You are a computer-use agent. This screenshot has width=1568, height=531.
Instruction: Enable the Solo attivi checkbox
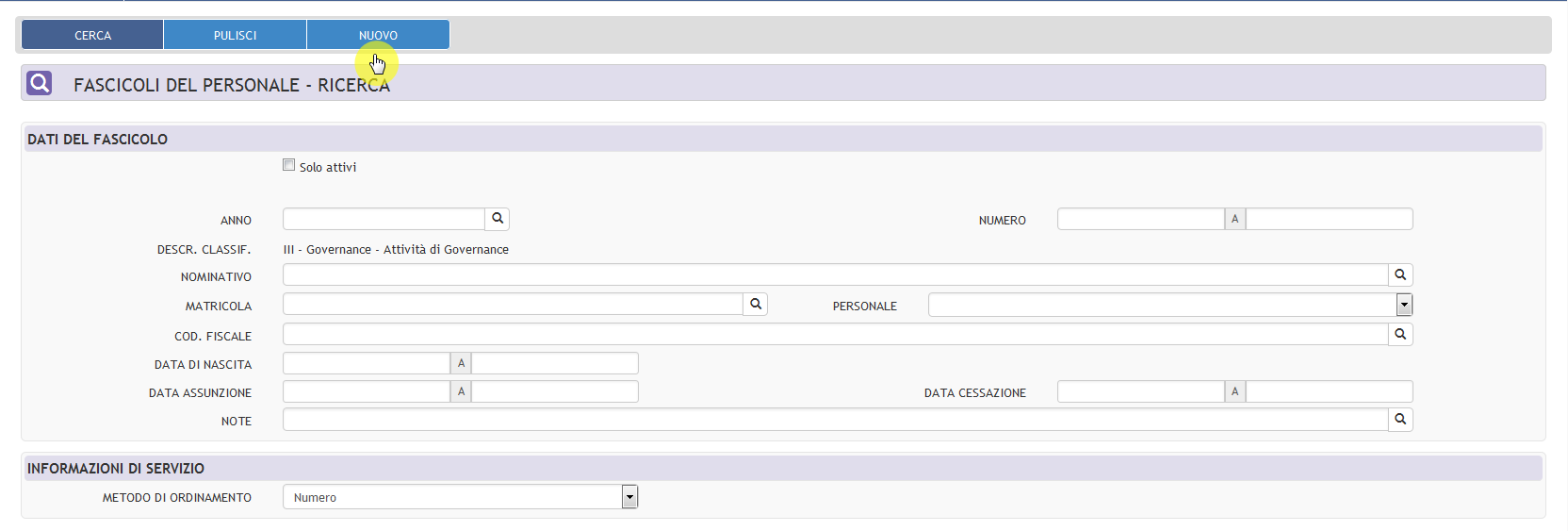tap(289, 165)
